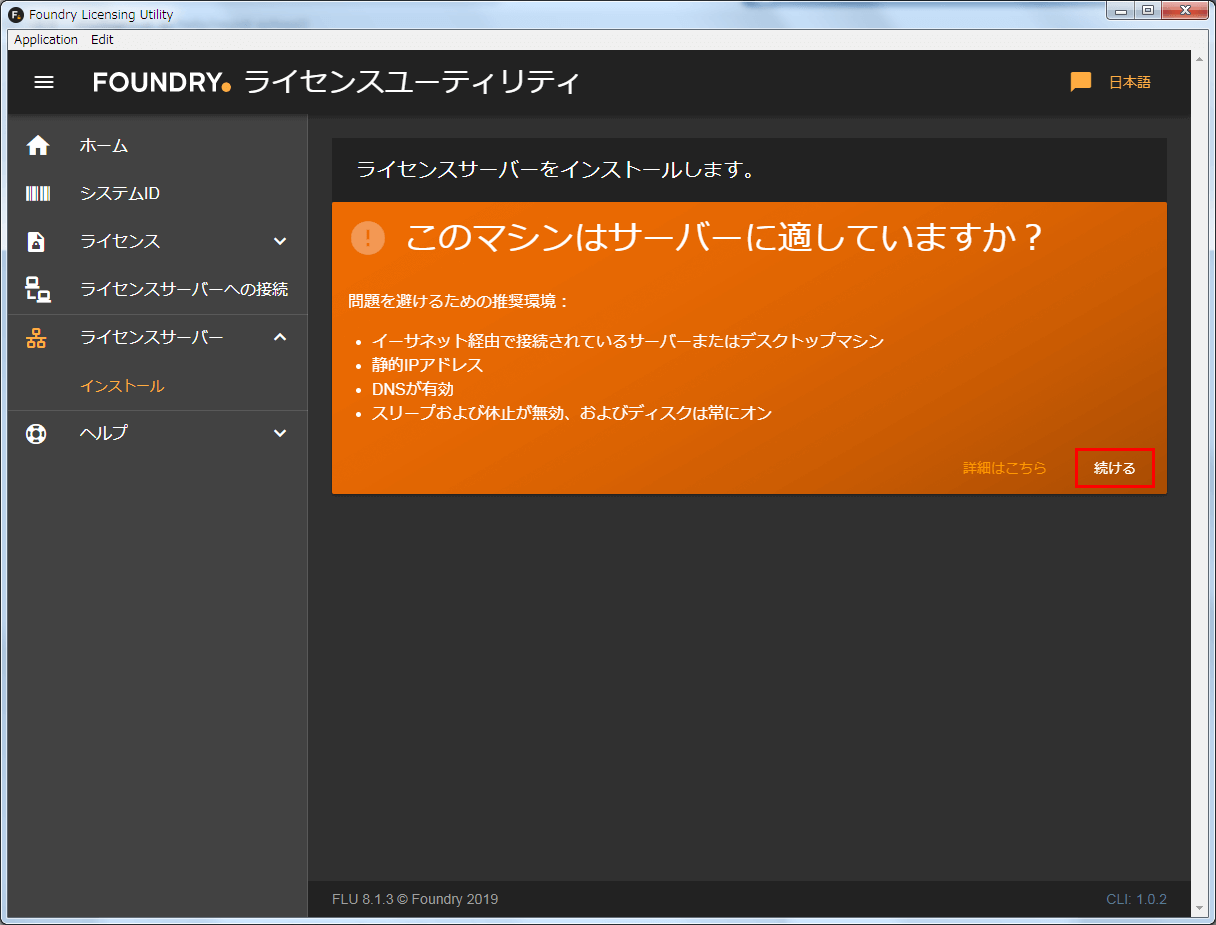Click the Foundry app icon in title bar
The image size is (1216, 925).
[16, 14]
